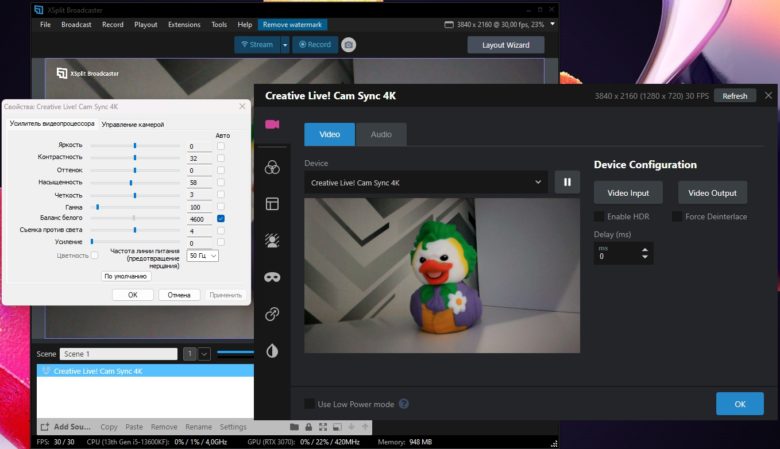Open the Extensions menu
This screenshot has height=449, width=780.
click(x=184, y=24)
